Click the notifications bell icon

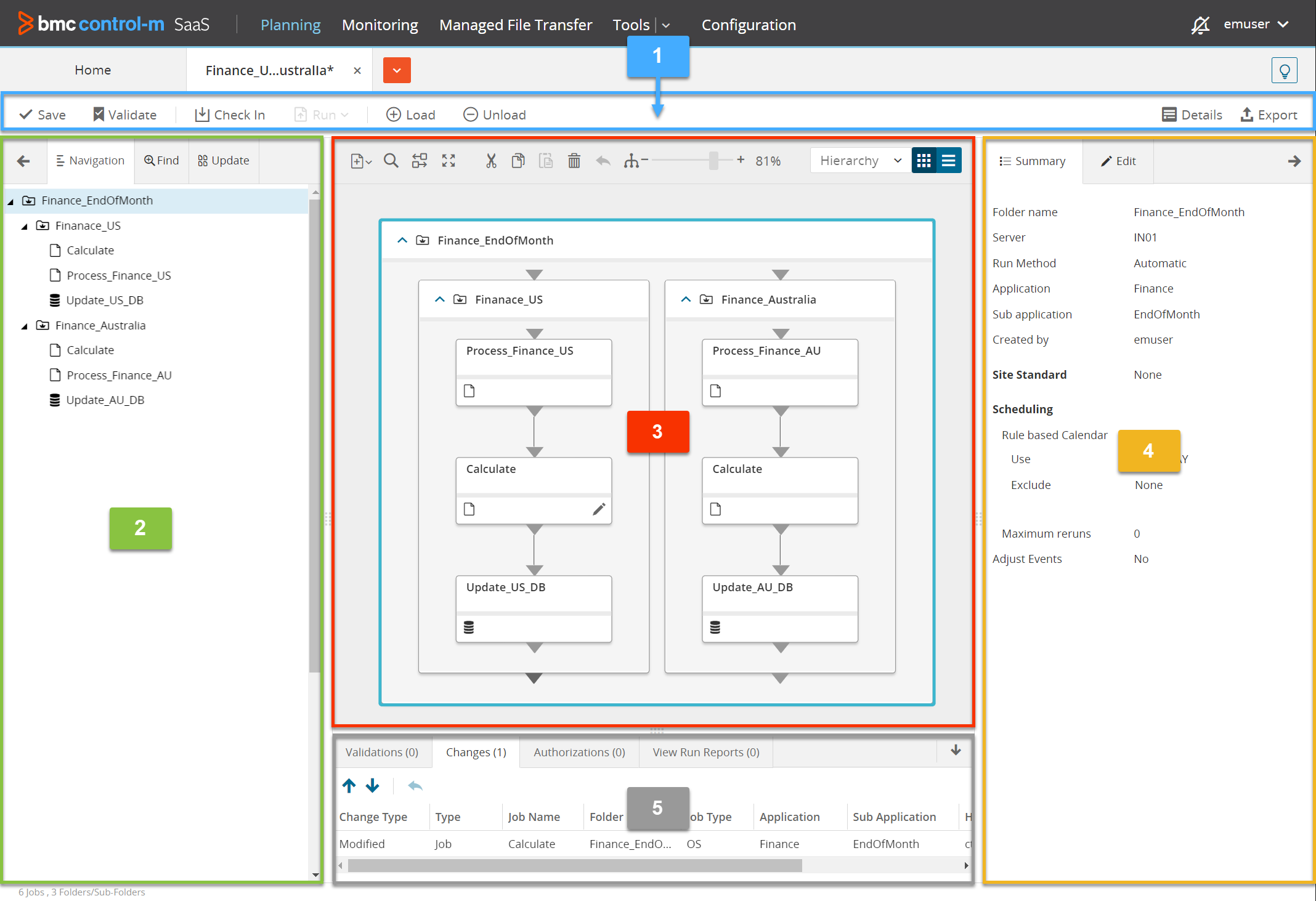(x=1200, y=25)
